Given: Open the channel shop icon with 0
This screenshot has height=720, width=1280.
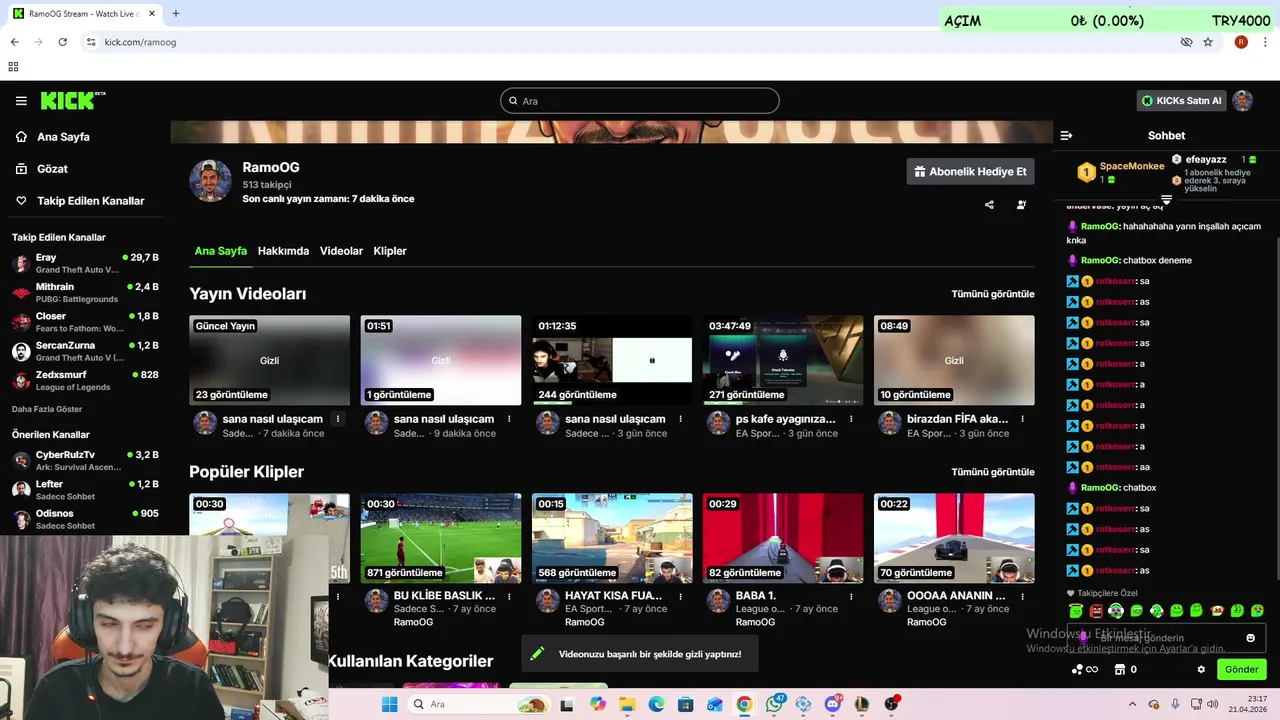Looking at the screenshot, I should tap(1125, 670).
